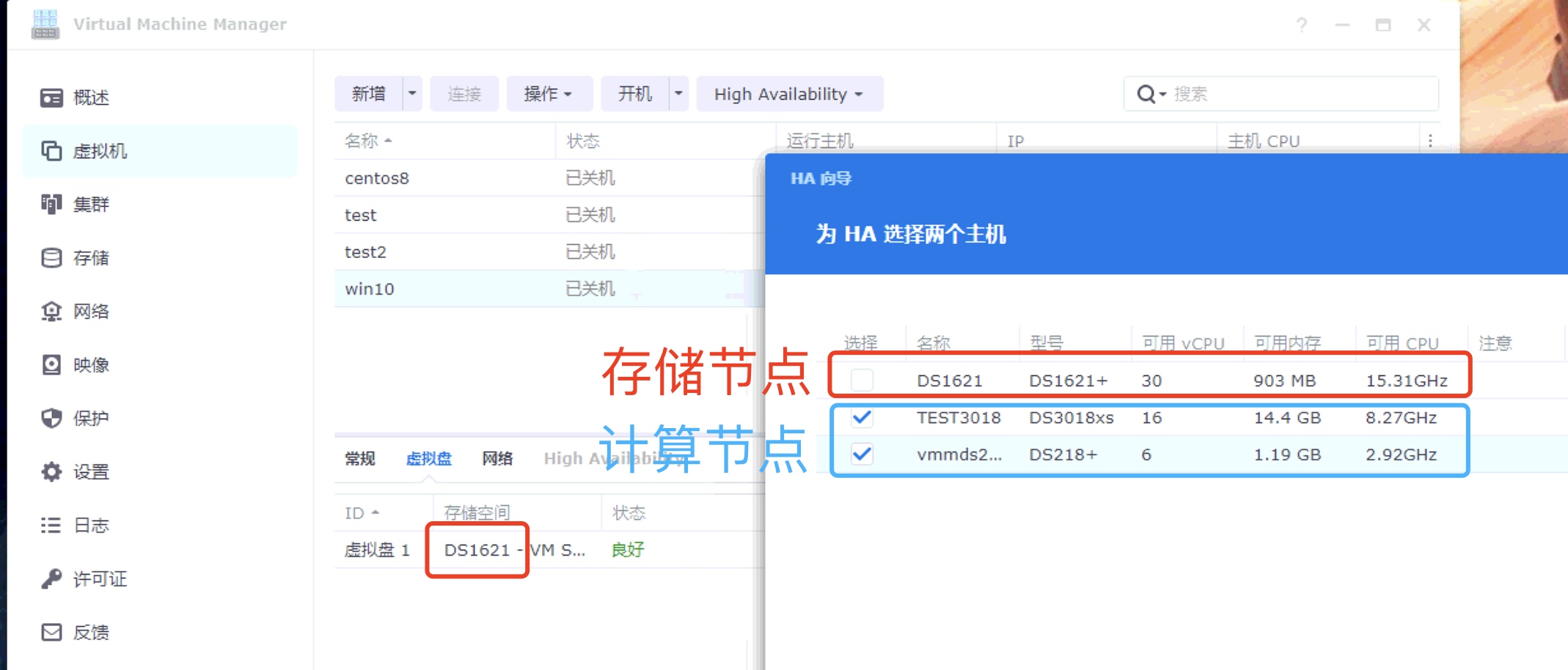1568x670 pixels.
Task: Open the 网络 network icon
Action: pos(51,312)
